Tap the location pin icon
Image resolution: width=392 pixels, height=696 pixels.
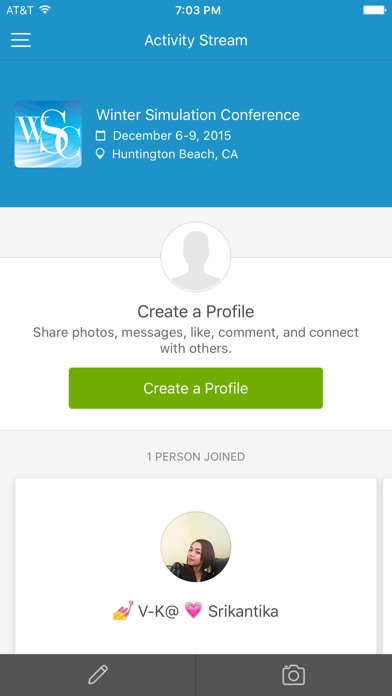click(x=101, y=154)
